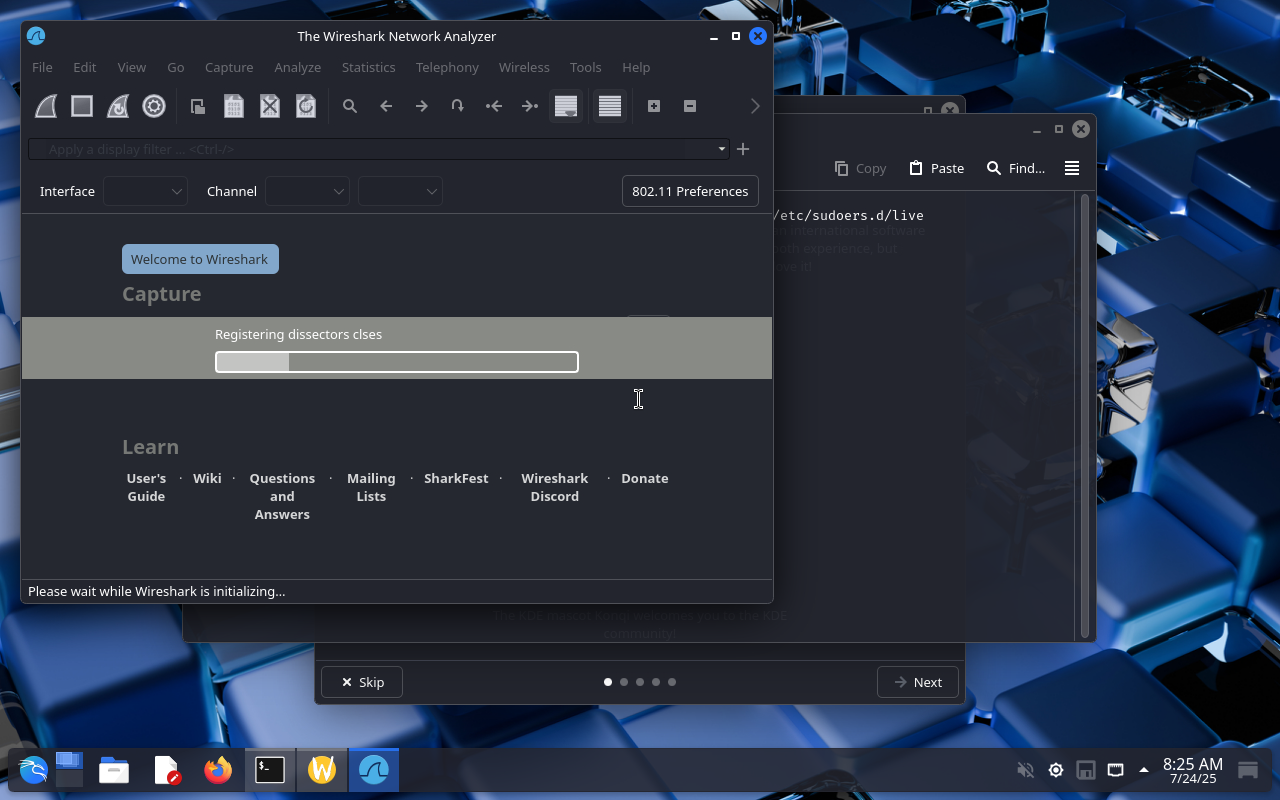Add a display filter button with plus
1280x800 pixels.
pyautogui.click(x=743, y=149)
